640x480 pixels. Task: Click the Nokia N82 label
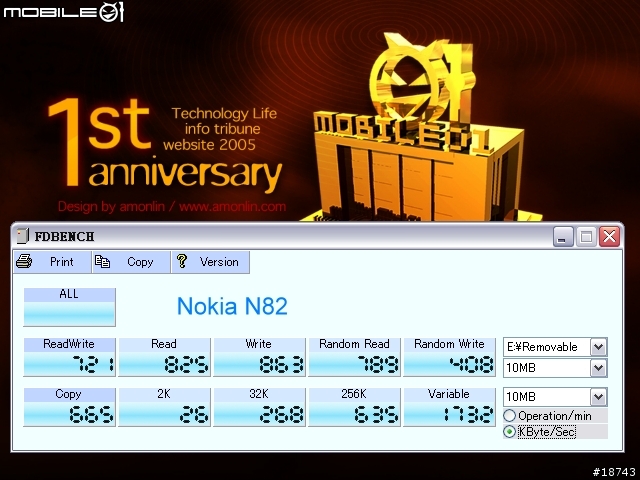tap(232, 306)
